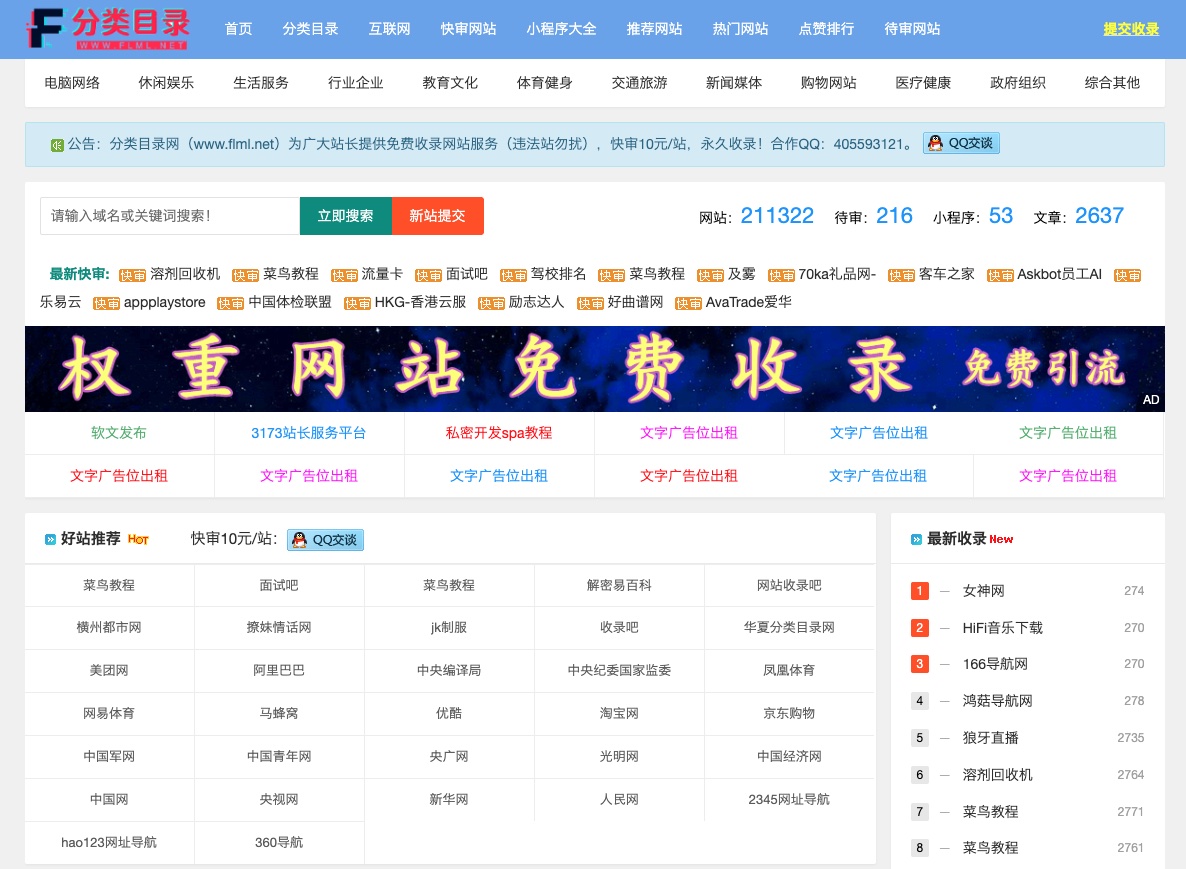The image size is (1186, 869).
Task: Open 狼牙直播 in latest listings
Action: pyautogui.click(x=990, y=737)
